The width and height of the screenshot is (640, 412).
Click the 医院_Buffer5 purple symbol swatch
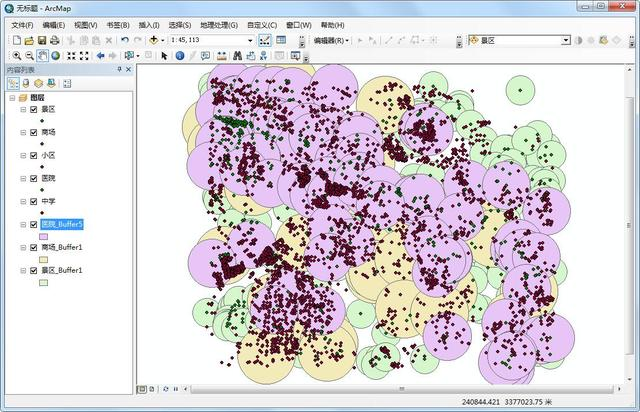pos(43,236)
